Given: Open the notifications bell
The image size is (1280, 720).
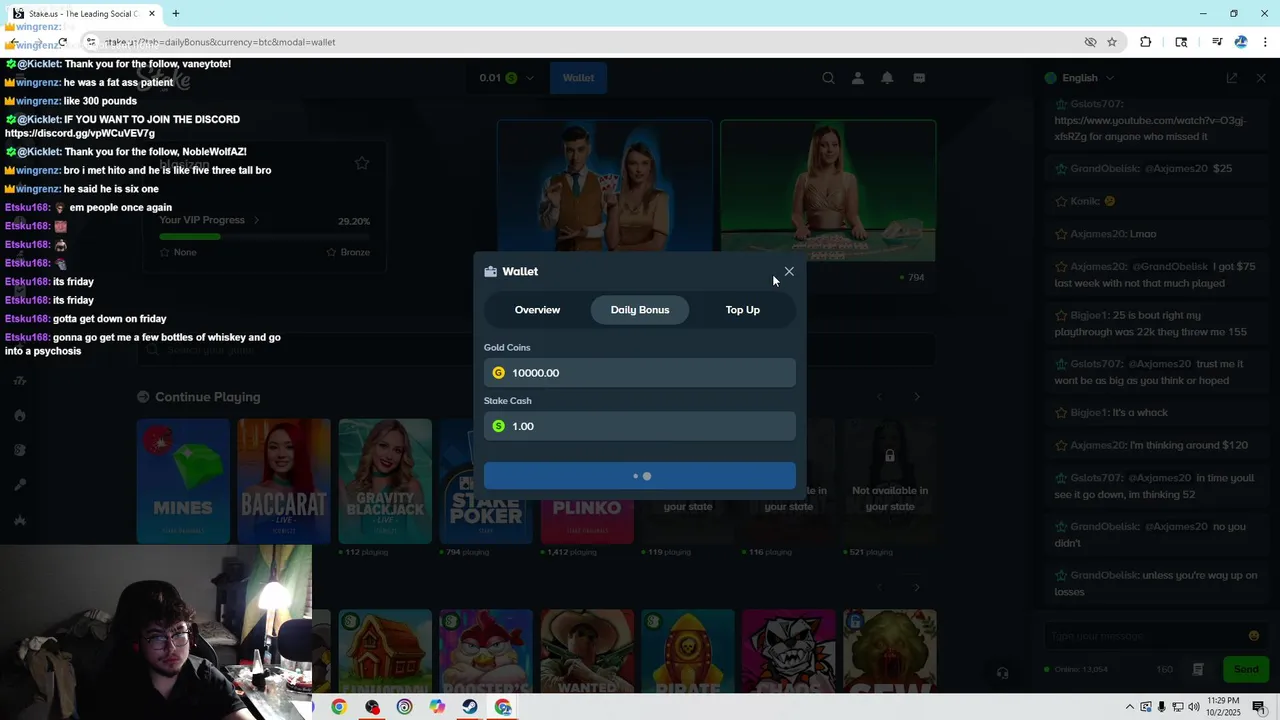Looking at the screenshot, I should point(887,78).
